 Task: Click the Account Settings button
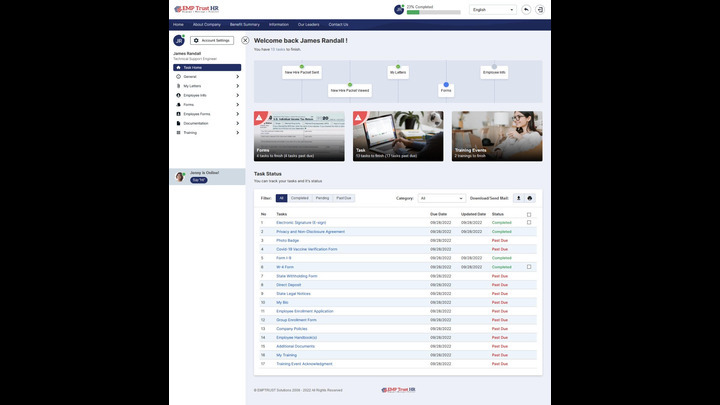click(x=212, y=41)
